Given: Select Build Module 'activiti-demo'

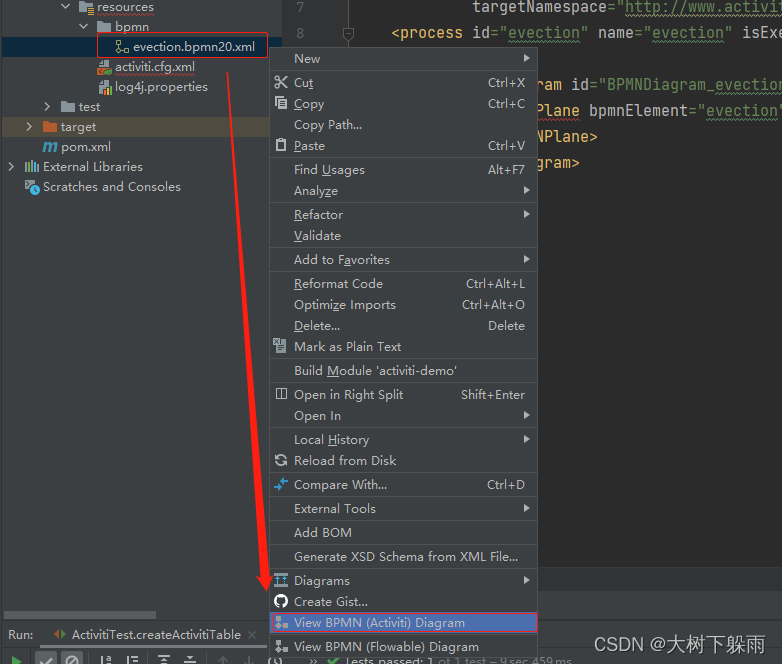Looking at the screenshot, I should 403,370.
